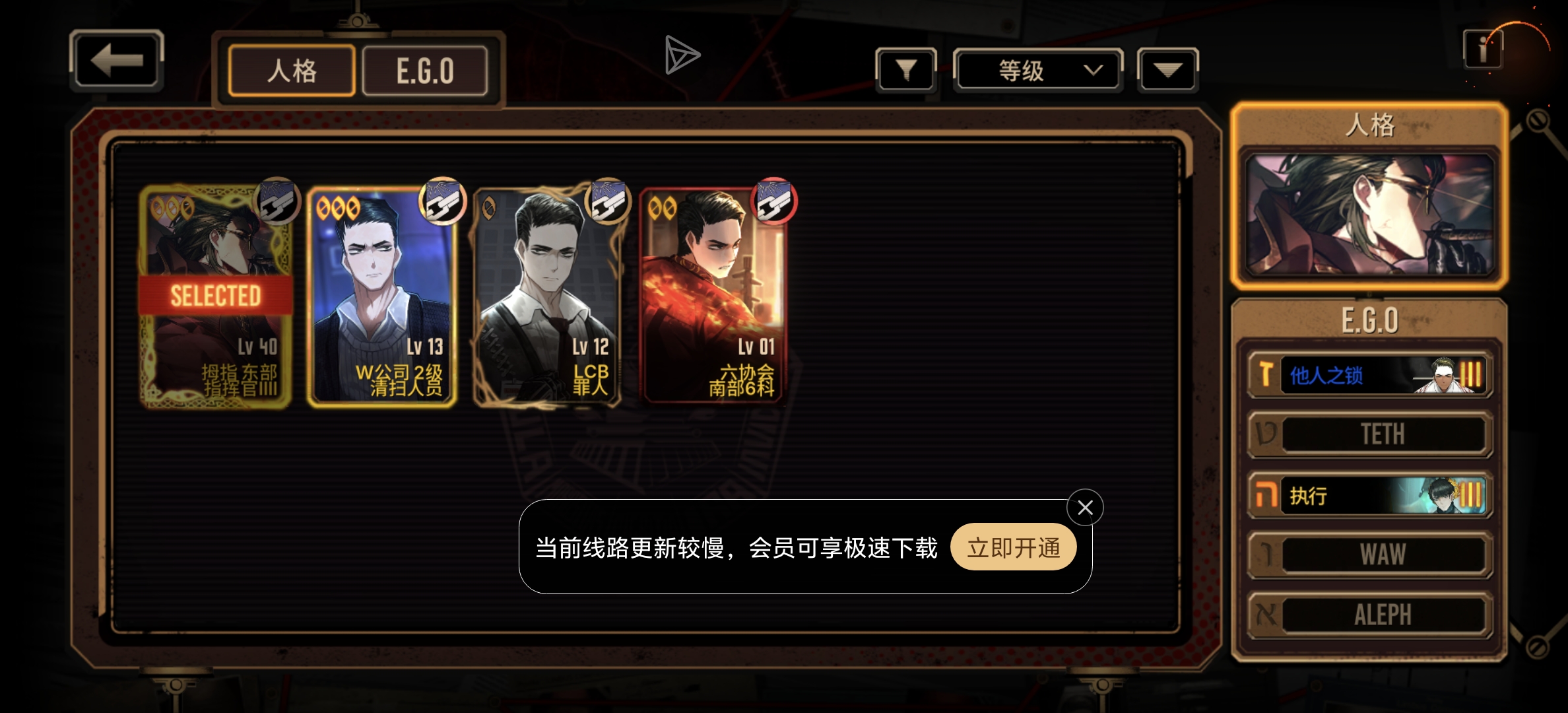Viewport: 1568px width, 713px height.
Task: Go back with the arrow button
Action: tap(117, 61)
